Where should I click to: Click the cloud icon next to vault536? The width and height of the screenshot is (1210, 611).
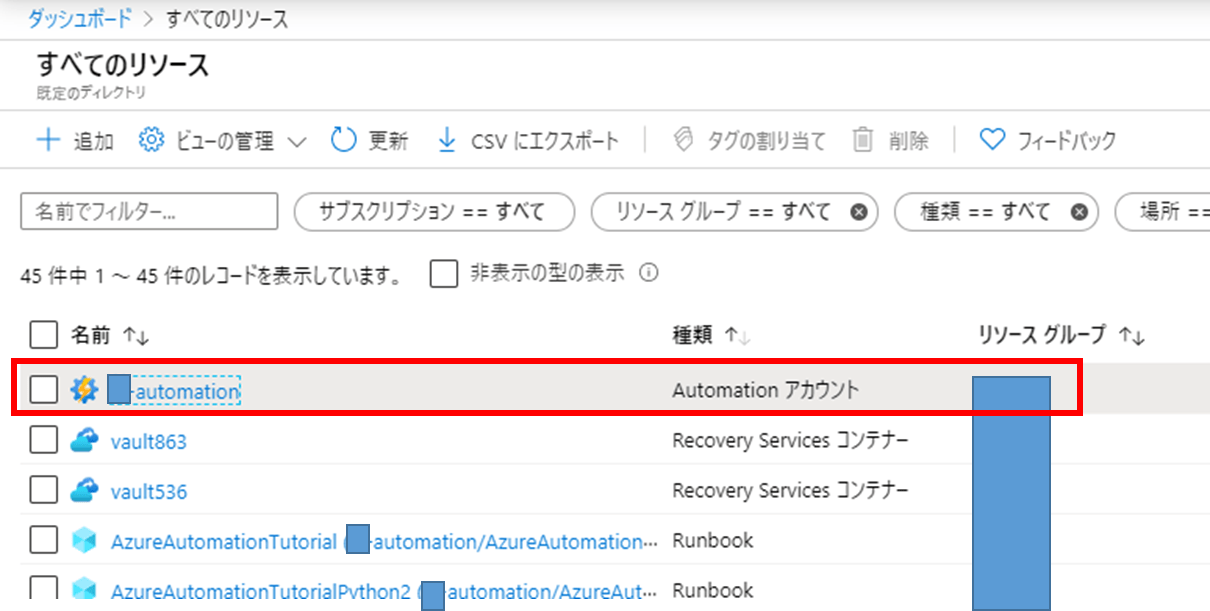84,490
